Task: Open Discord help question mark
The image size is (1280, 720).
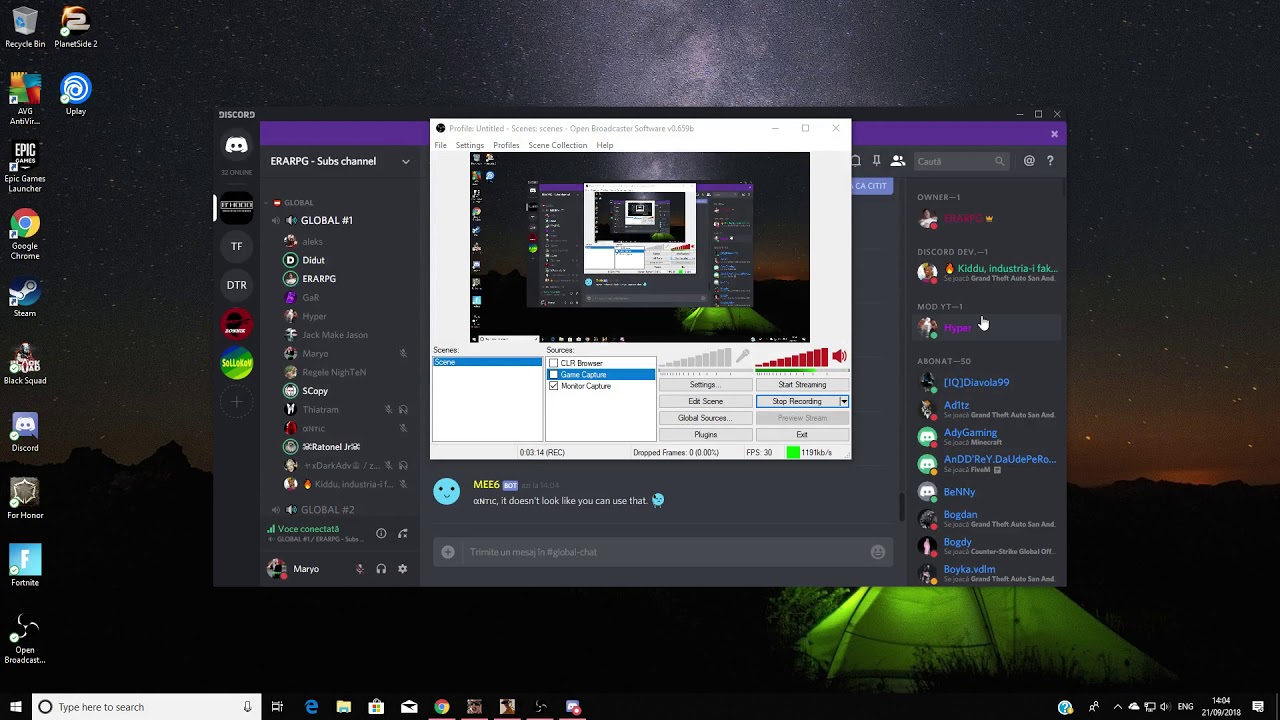Action: click(x=1050, y=161)
